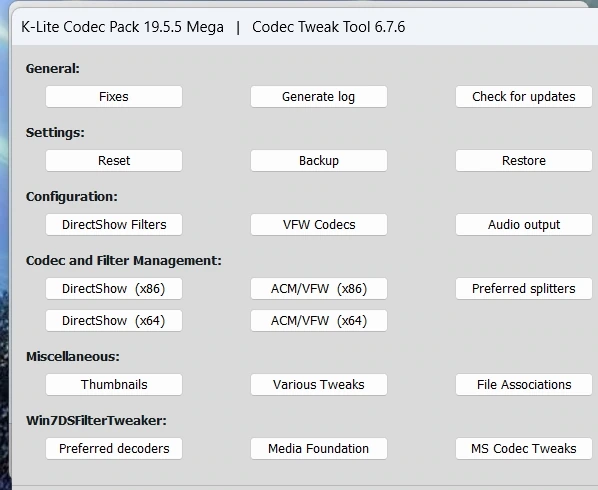Open Media Foundation settings
598x490 pixels.
point(318,448)
